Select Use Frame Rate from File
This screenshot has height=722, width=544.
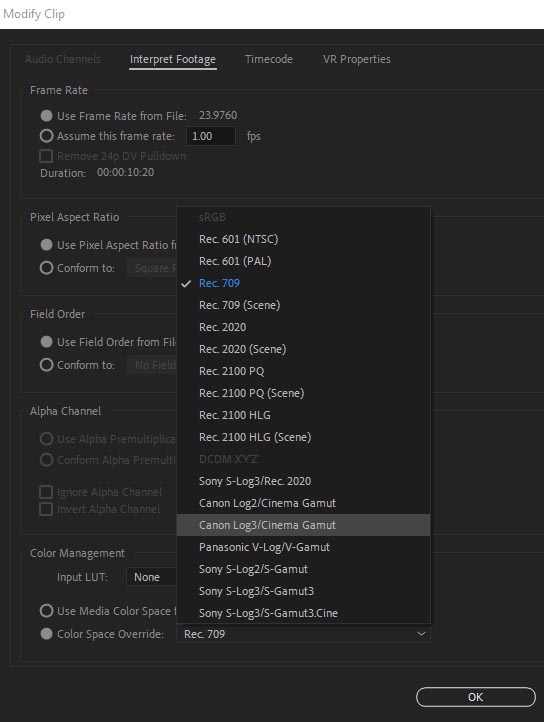pyautogui.click(x=47, y=116)
